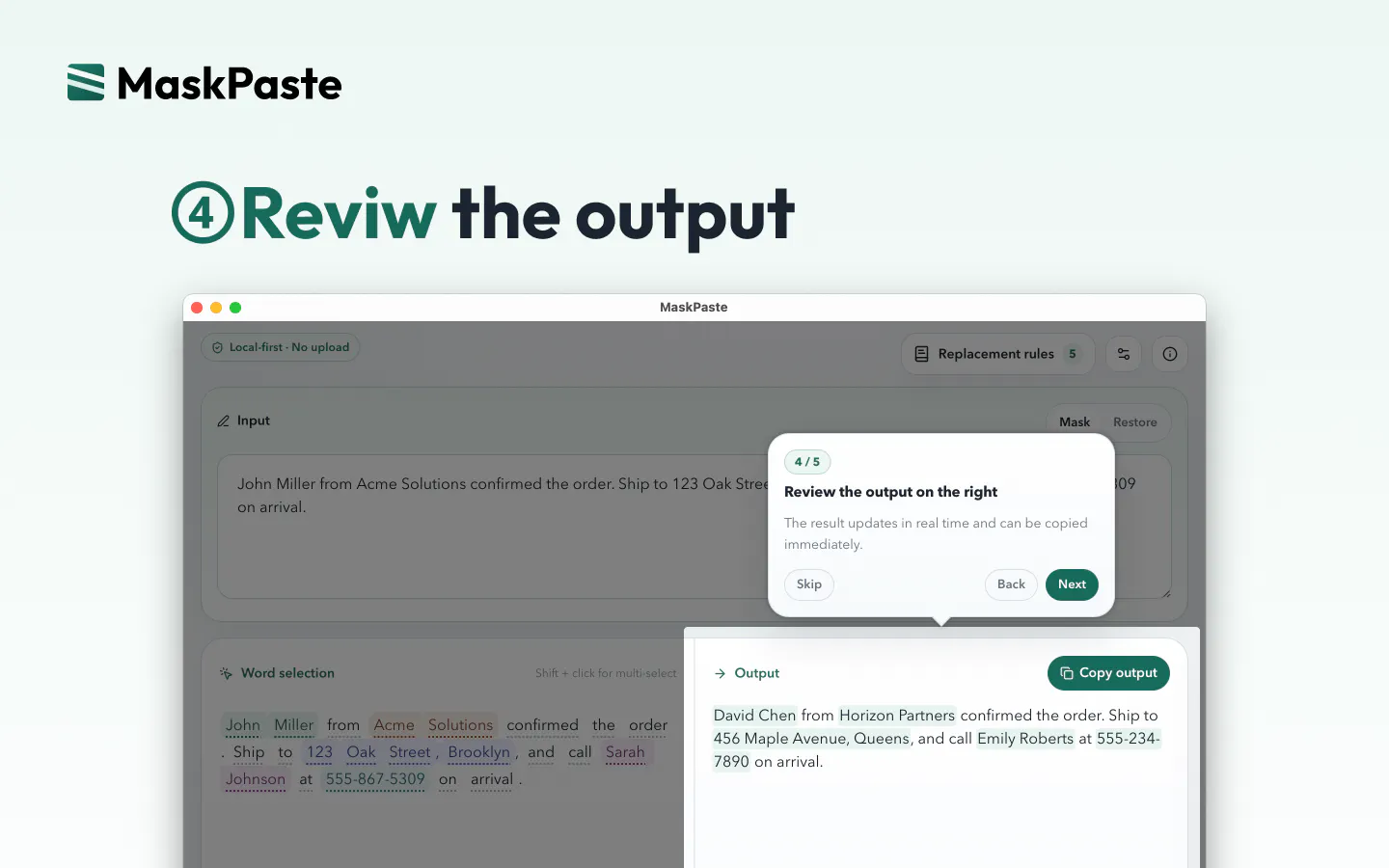This screenshot has width=1389, height=868.
Task: Click the word confirmed in Word selection
Action: pos(543,725)
